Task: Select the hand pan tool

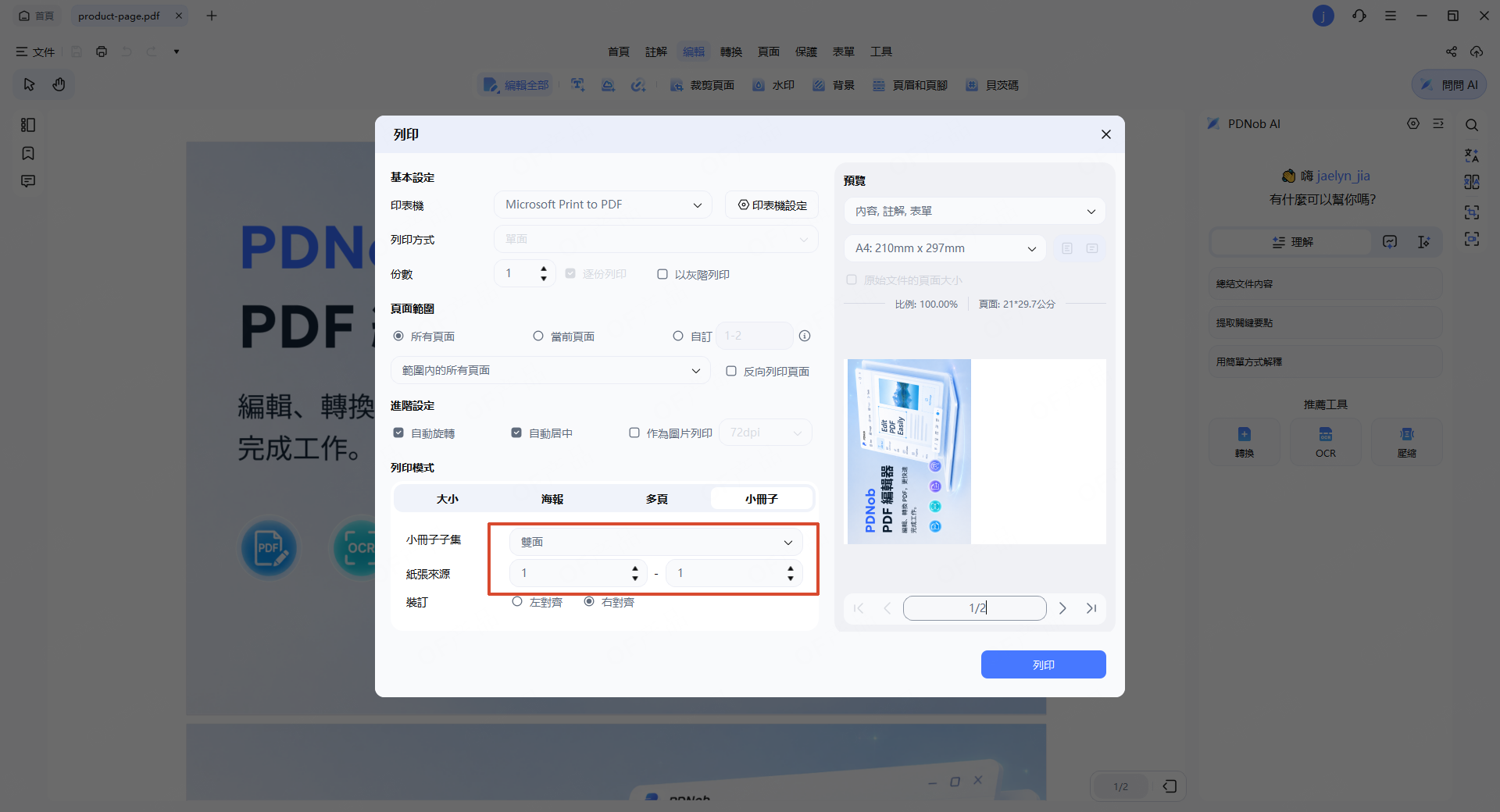Action: [59, 84]
